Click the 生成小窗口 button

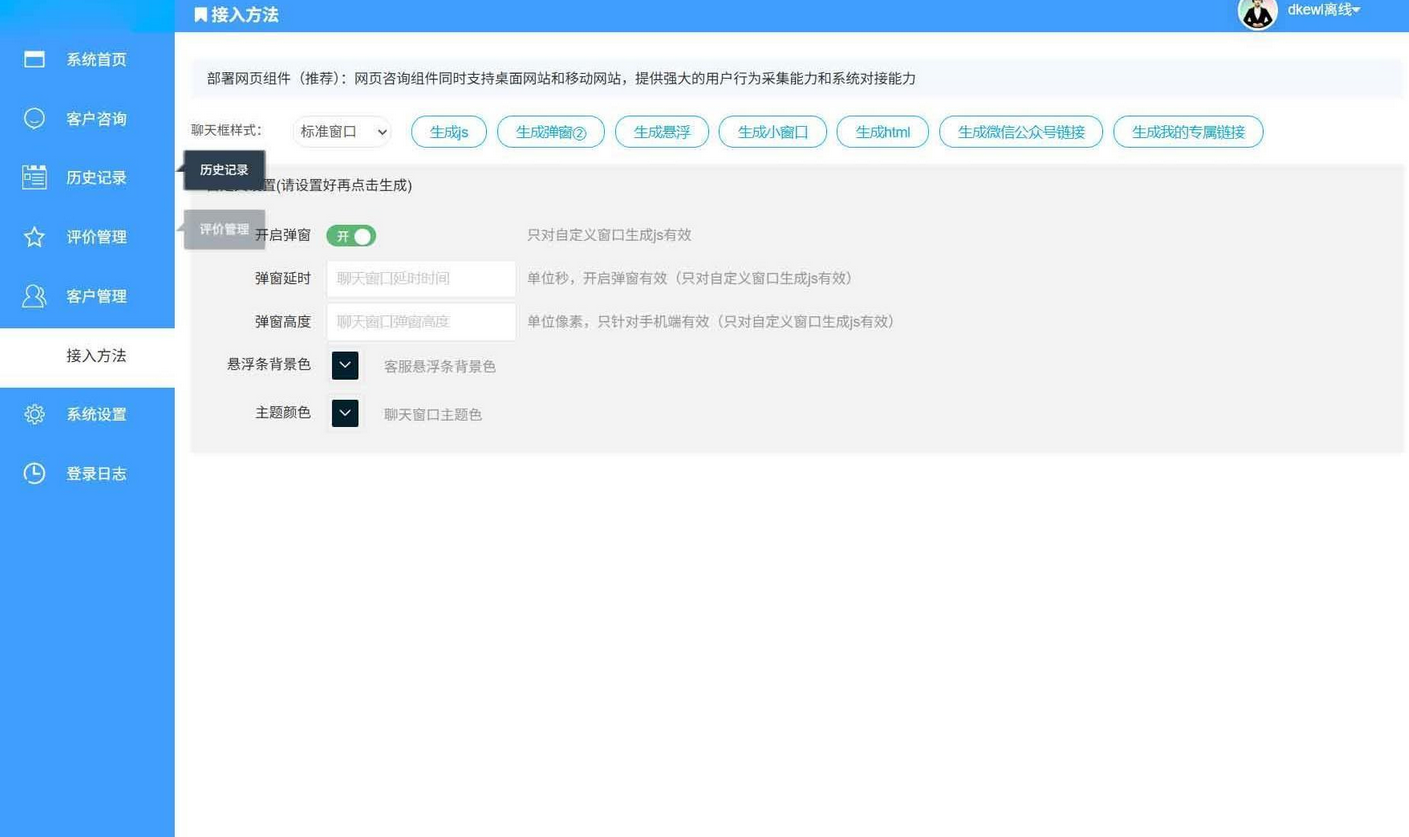[x=773, y=132]
